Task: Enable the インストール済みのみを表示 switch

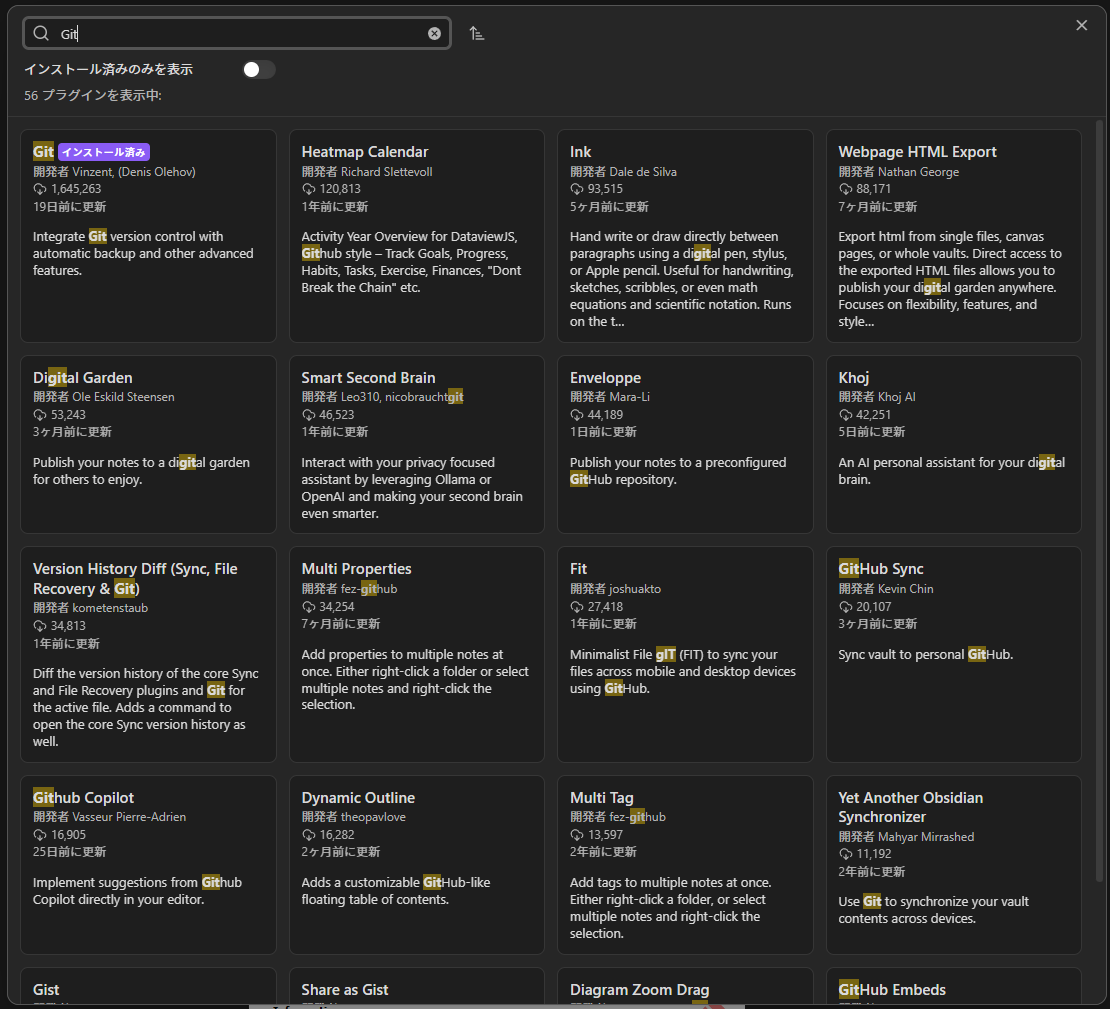Action: (x=258, y=69)
